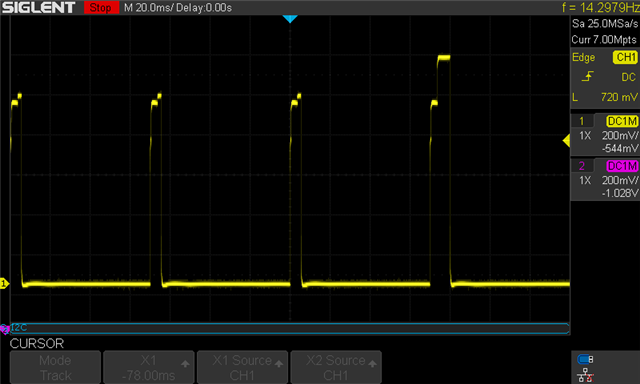Click channel 2 offset -1.028V value
This screenshot has width=640, height=384.
pyautogui.click(x=620, y=193)
